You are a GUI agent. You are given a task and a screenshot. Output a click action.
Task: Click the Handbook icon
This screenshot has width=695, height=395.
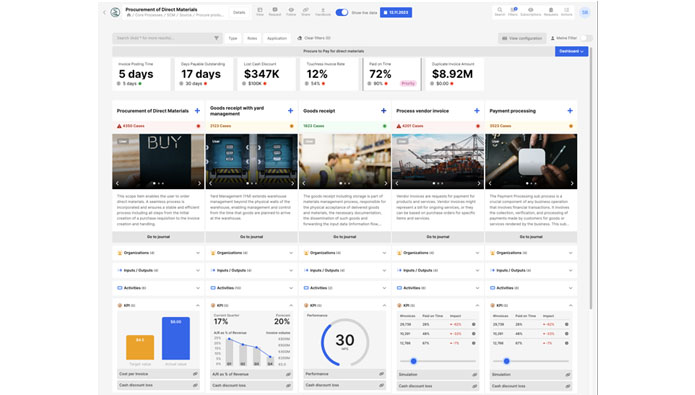(323, 11)
